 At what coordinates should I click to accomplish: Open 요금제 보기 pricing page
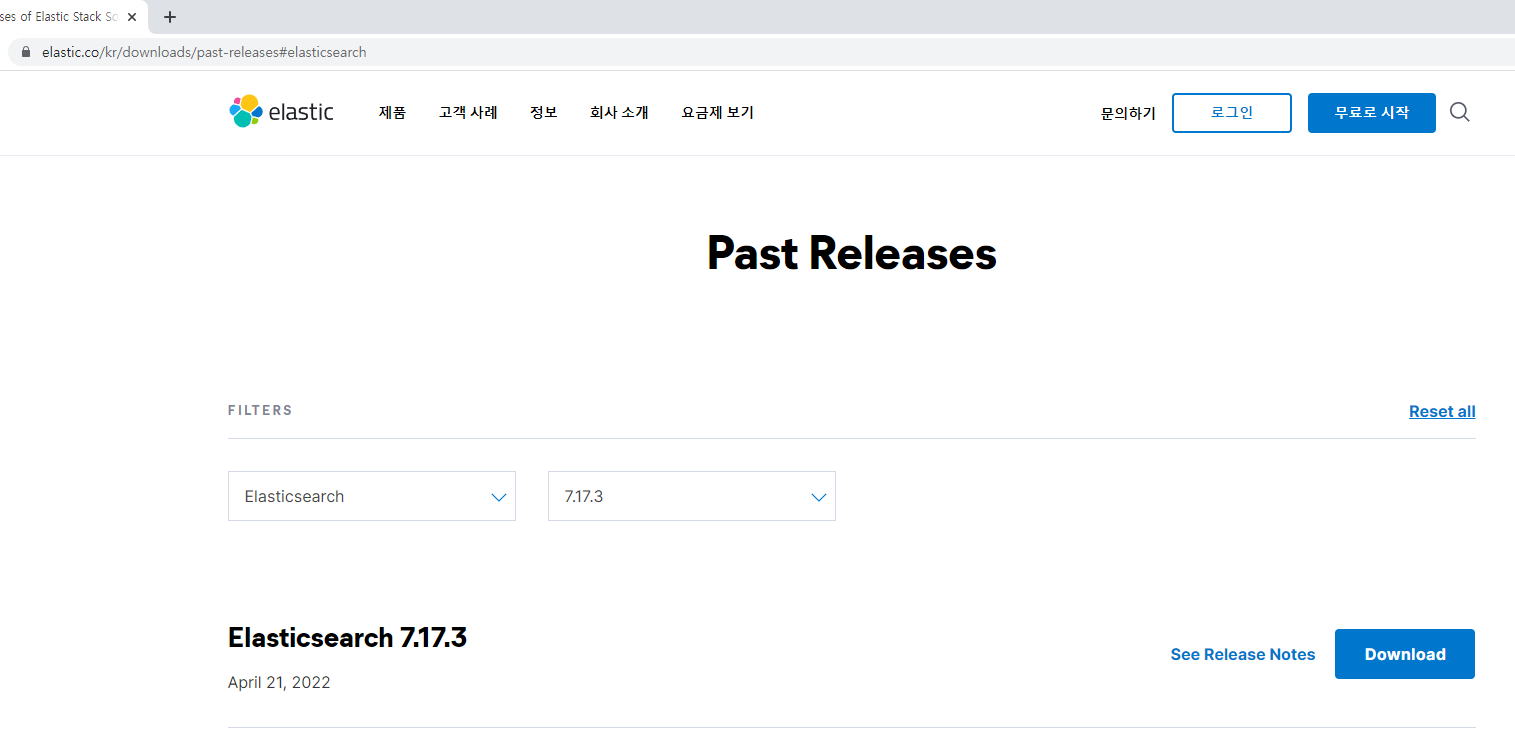(x=718, y=113)
